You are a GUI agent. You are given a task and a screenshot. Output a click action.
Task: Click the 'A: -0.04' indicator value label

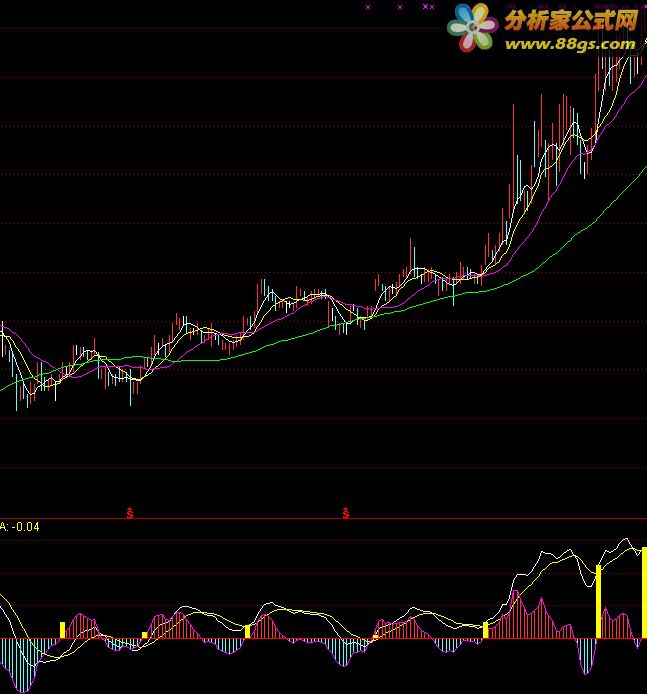(x=19, y=527)
